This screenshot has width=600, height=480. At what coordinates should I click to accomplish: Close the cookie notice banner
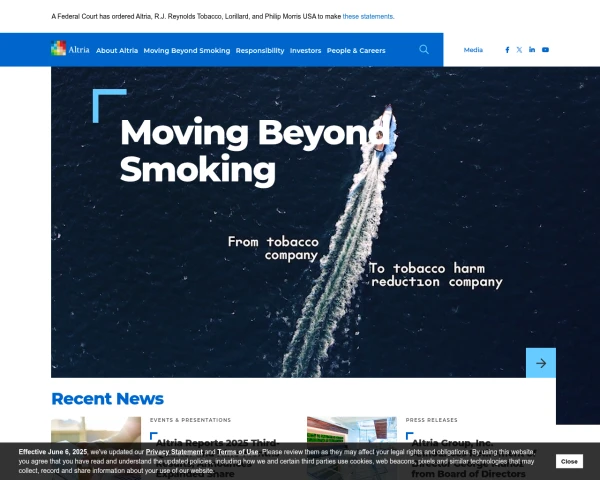(x=569, y=461)
